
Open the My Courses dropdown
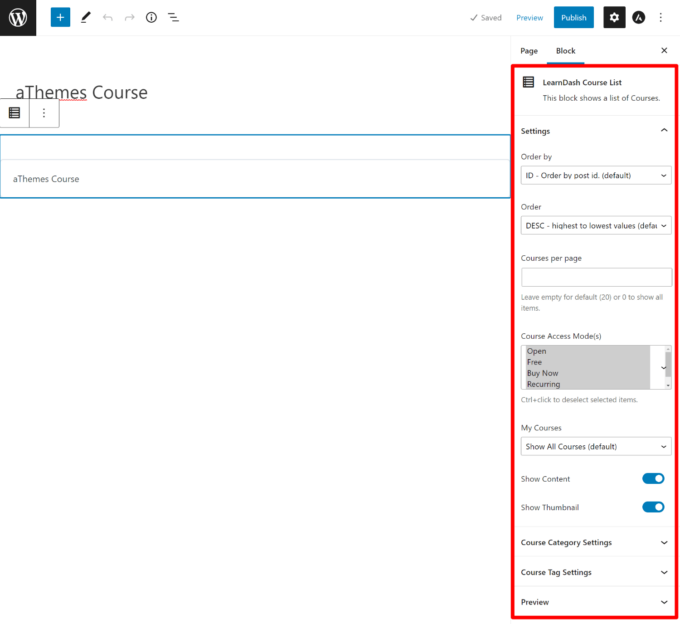click(596, 446)
